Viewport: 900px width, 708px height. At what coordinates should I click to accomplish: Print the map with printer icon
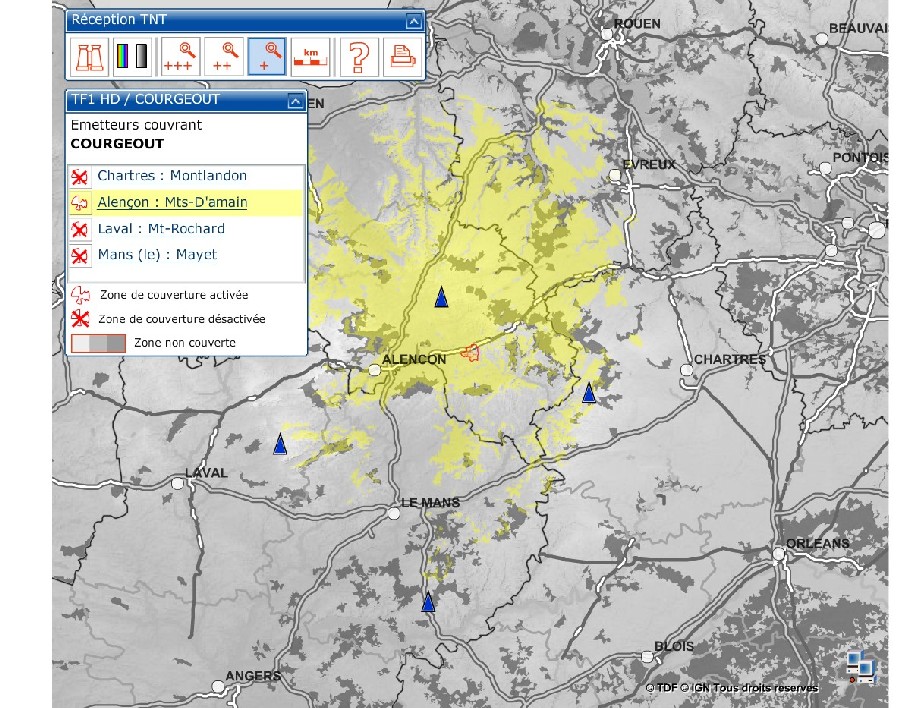point(402,57)
